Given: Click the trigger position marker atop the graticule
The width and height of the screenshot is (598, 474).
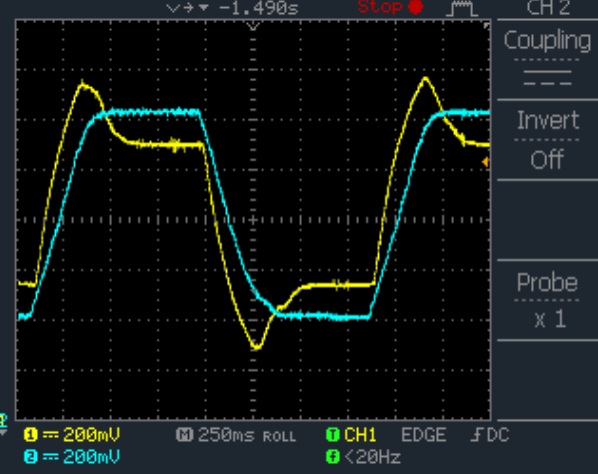Looking at the screenshot, I should [x=253, y=26].
